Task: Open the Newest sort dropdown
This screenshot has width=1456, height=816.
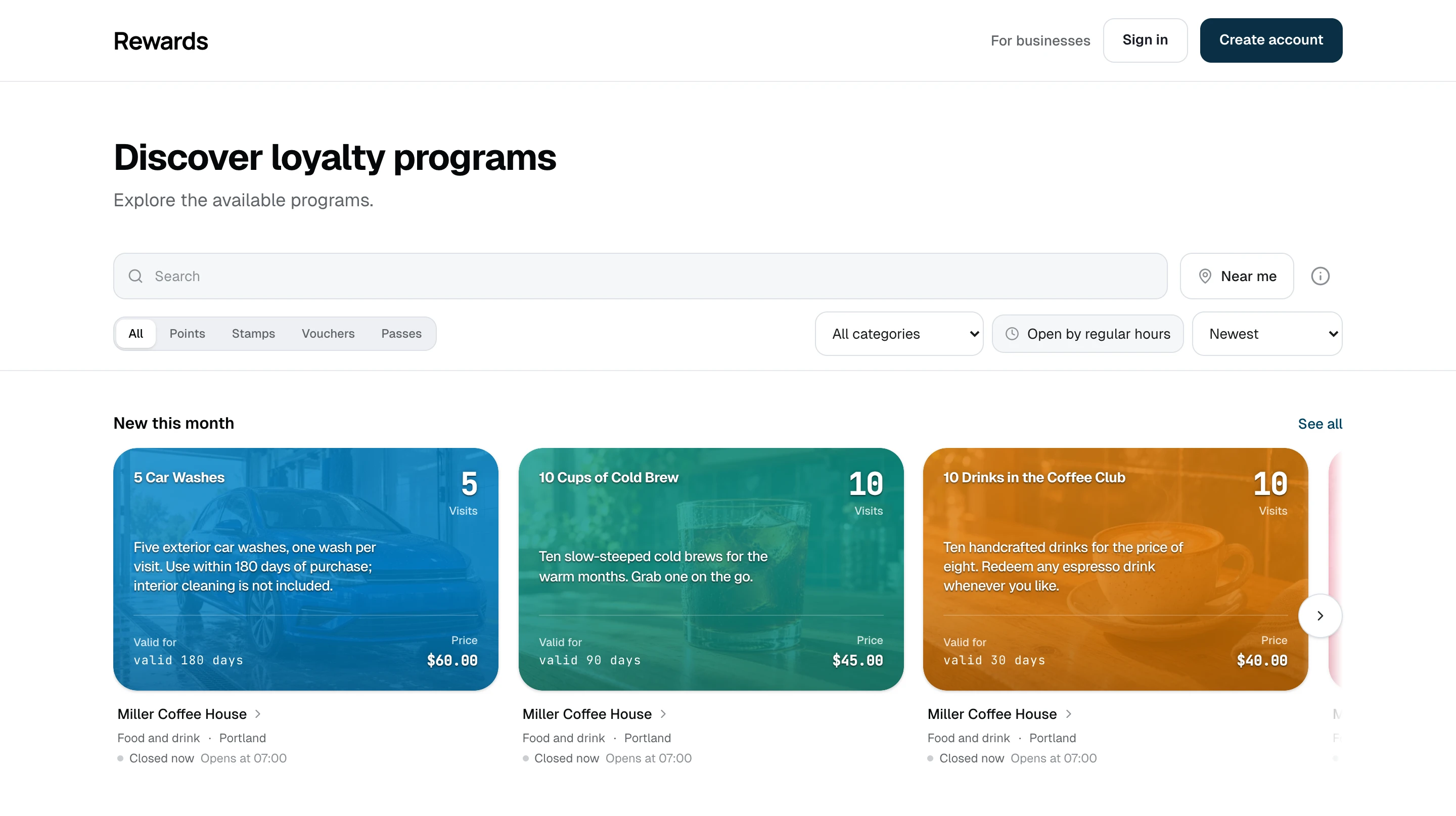Action: click(1266, 334)
